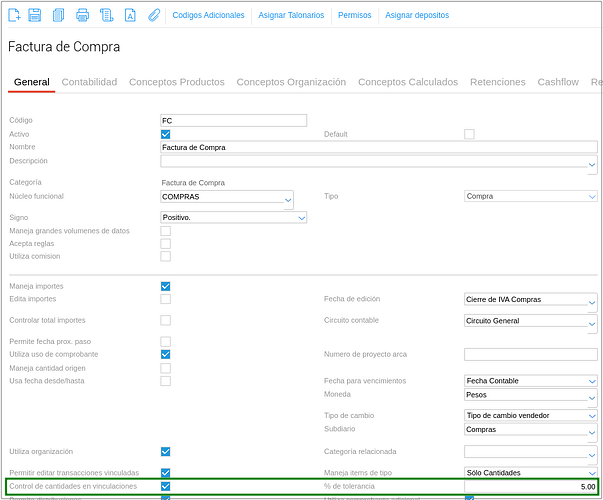603x500 pixels.
Task: Click the new document icon
Action: [14, 15]
